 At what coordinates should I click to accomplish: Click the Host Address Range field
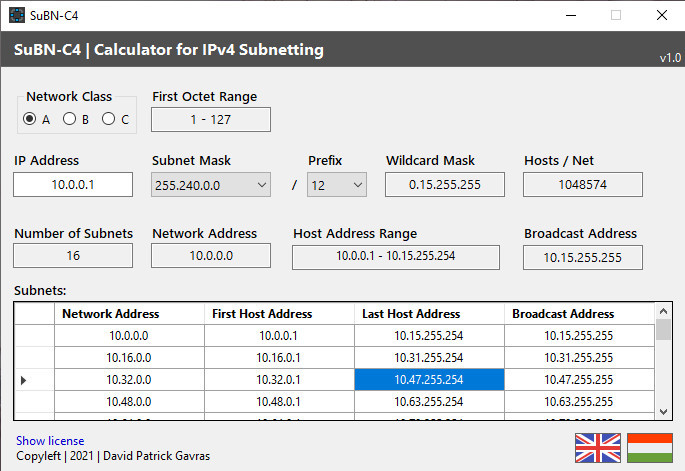point(396,257)
